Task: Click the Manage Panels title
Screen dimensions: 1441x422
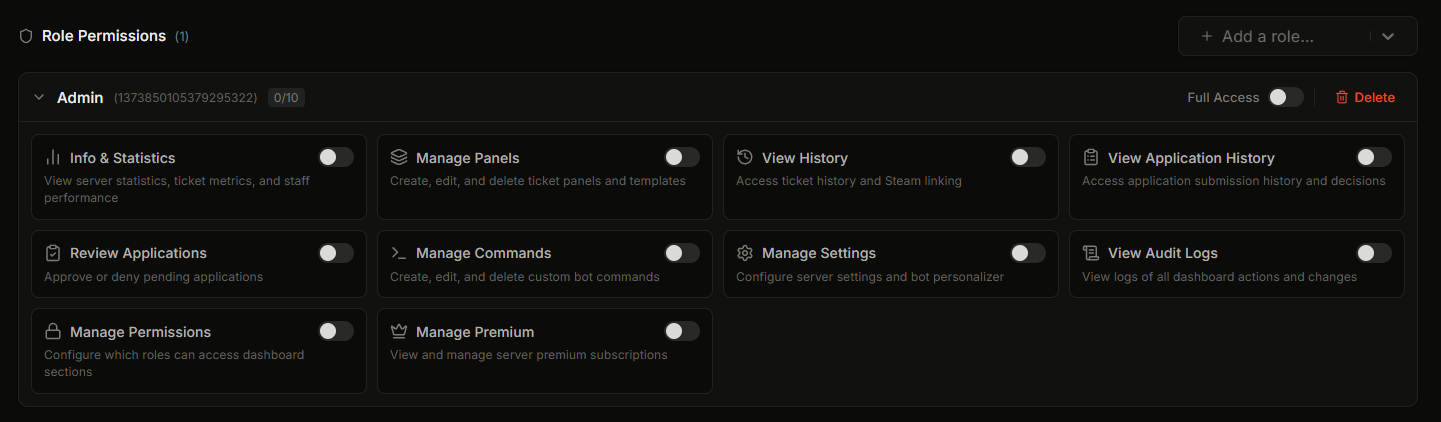Action: coord(468,158)
